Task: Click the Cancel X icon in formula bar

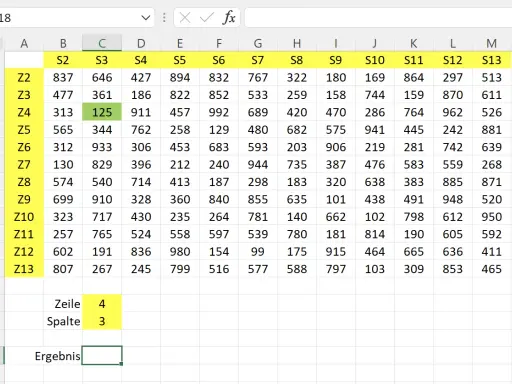Action: tap(185, 18)
